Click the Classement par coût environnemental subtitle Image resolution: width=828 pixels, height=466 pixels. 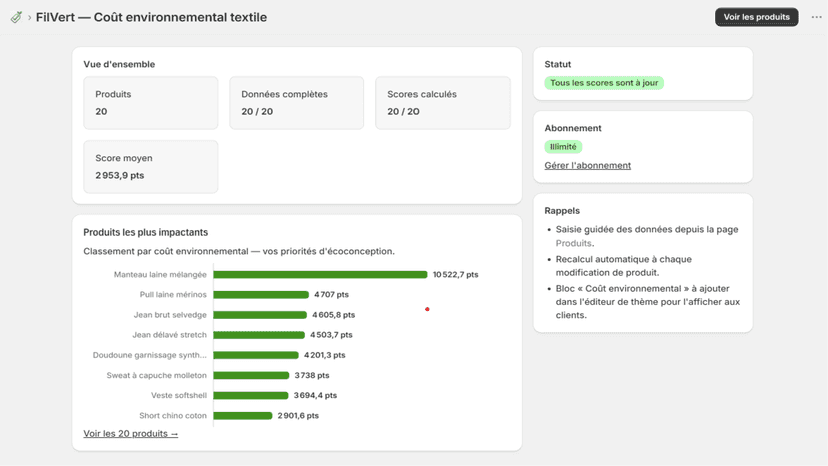[239, 251]
